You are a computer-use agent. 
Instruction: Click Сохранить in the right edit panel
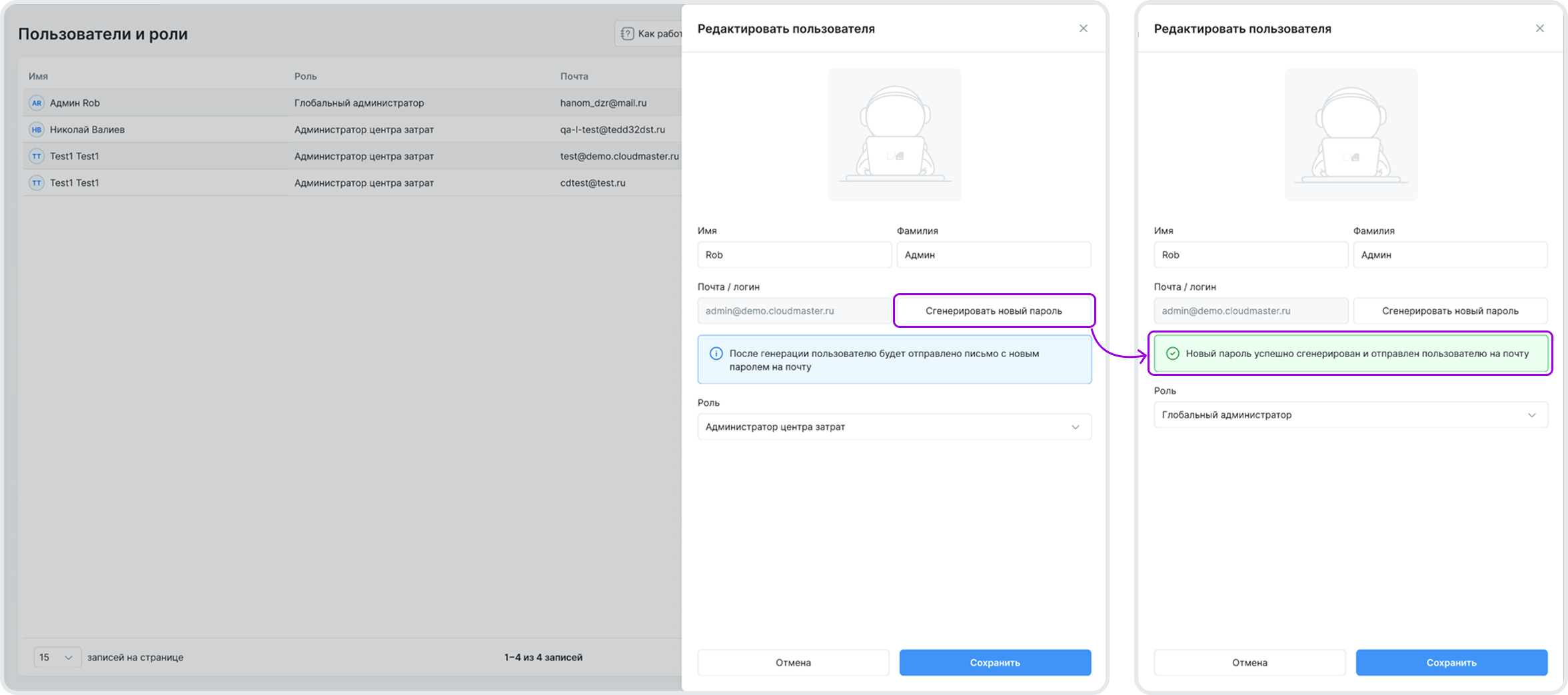coord(1451,663)
